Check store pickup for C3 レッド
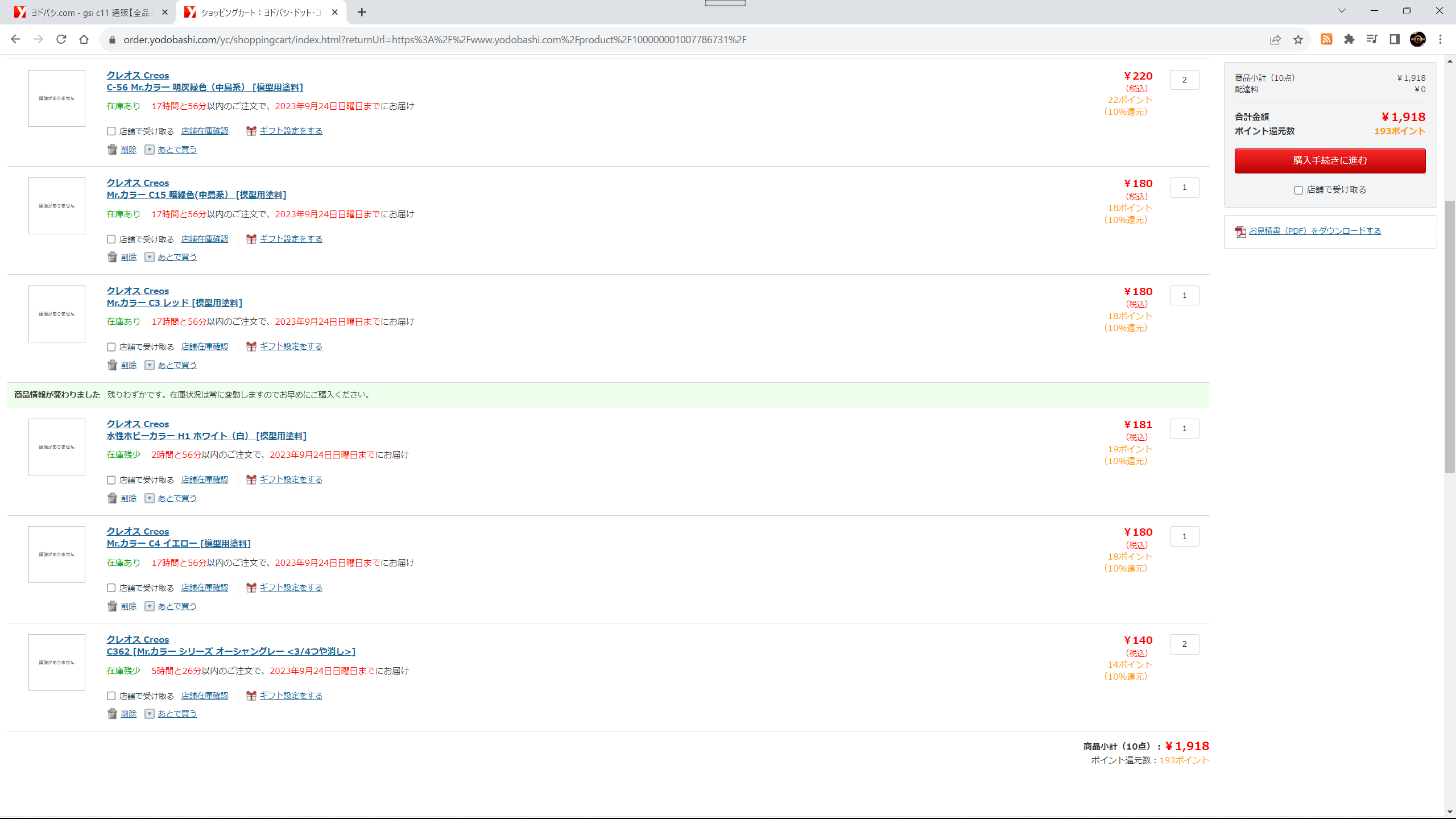The width and height of the screenshot is (1456, 819). pyautogui.click(x=111, y=347)
